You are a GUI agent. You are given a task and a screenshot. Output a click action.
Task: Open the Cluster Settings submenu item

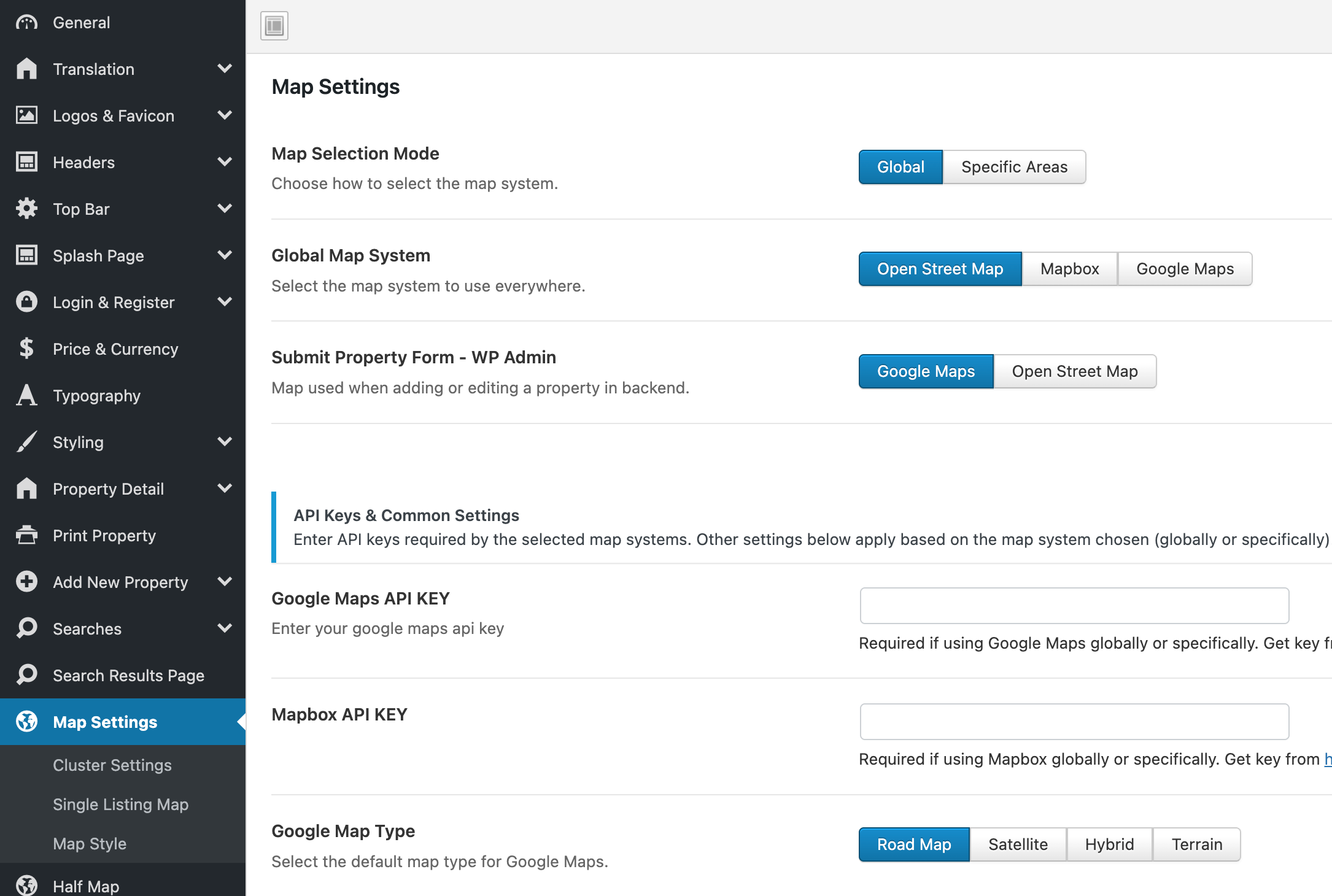tap(112, 765)
